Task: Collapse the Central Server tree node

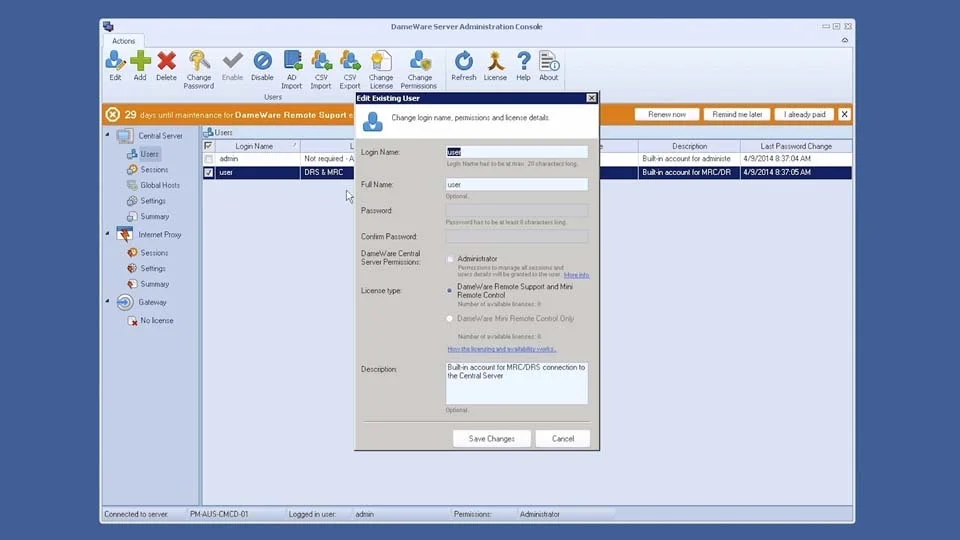Action: pyautogui.click(x=108, y=135)
